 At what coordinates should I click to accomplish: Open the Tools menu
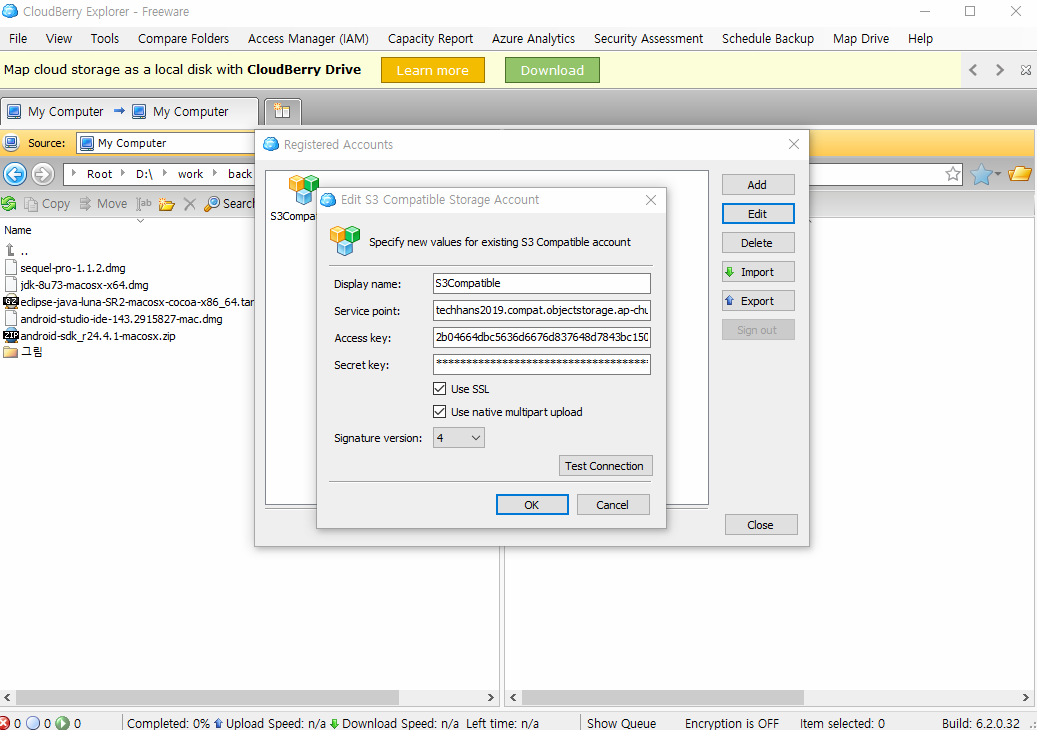click(104, 38)
